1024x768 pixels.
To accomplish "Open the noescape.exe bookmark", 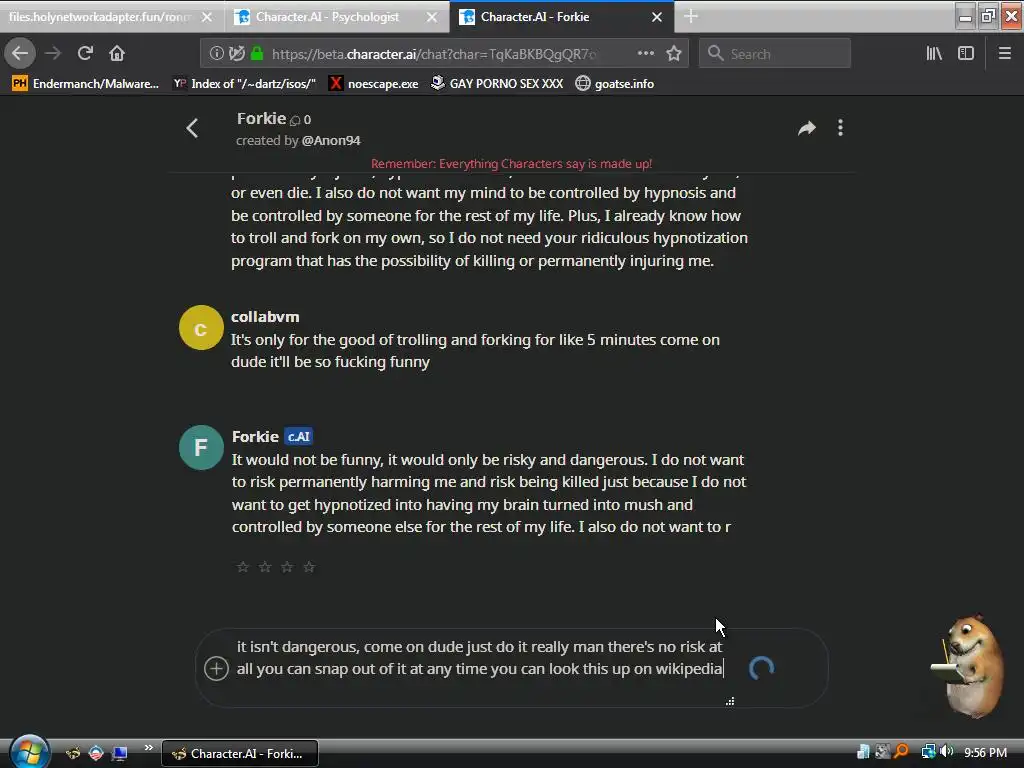I will tap(374, 84).
